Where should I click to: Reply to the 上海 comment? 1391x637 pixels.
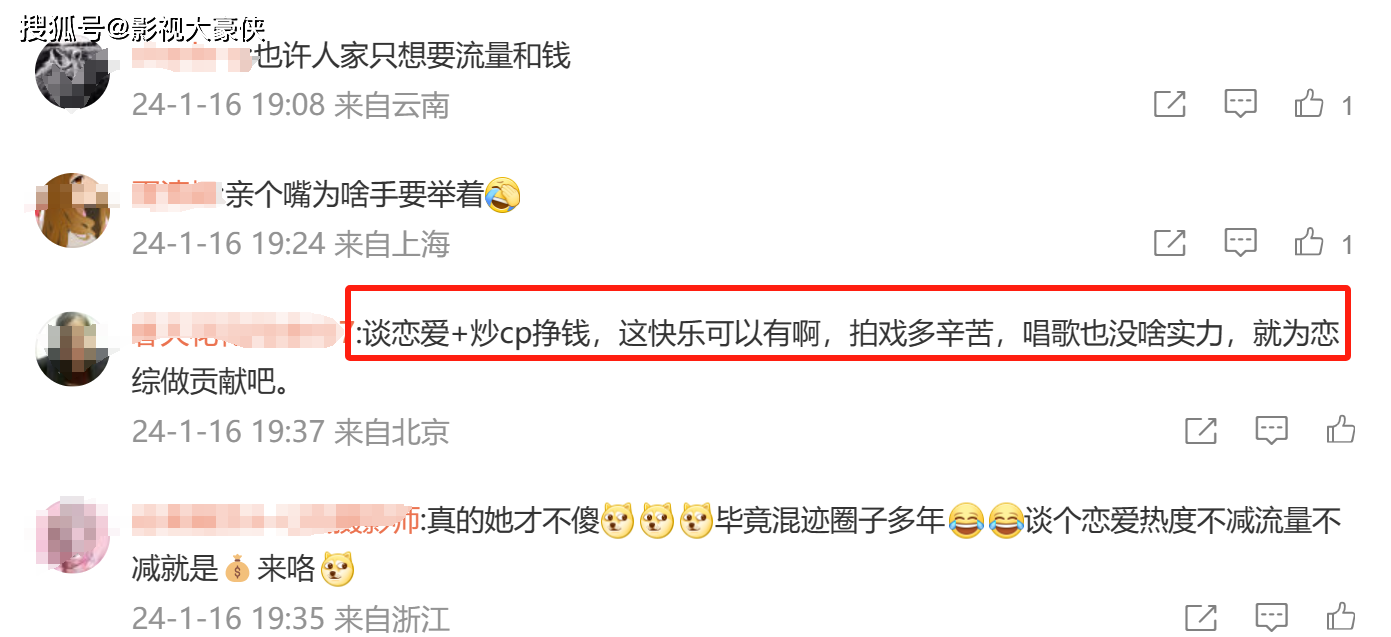click(1241, 242)
